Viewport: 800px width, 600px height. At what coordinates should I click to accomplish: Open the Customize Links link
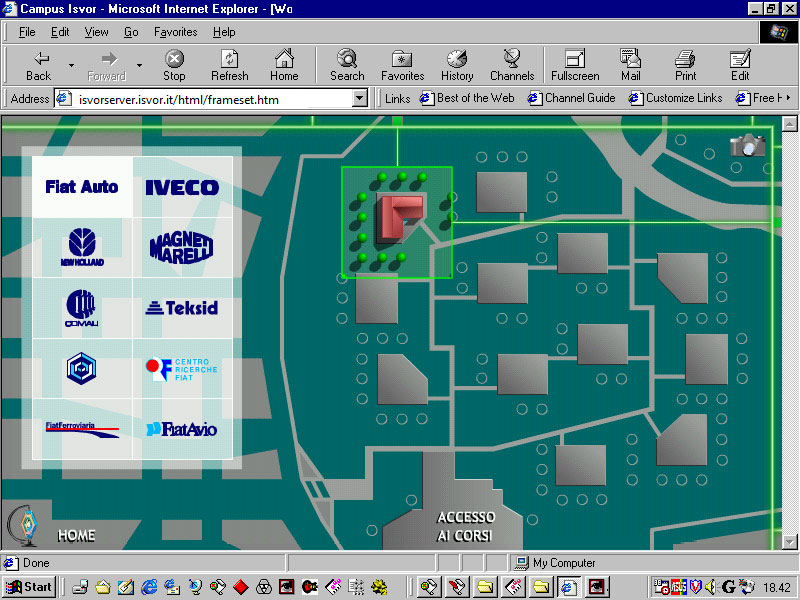point(676,98)
